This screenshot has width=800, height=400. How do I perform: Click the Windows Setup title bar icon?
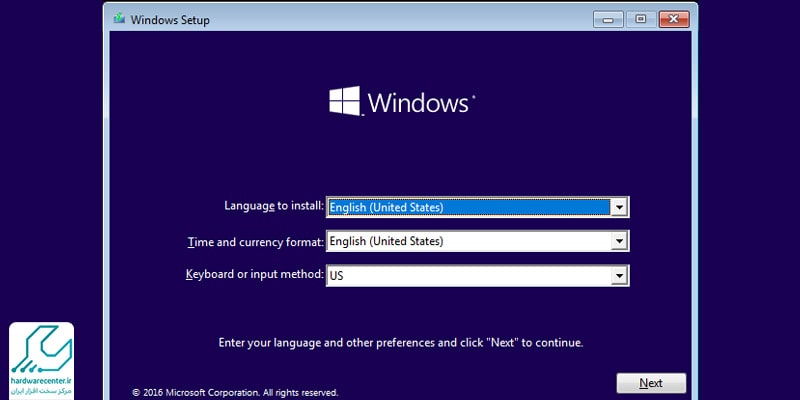(119, 19)
